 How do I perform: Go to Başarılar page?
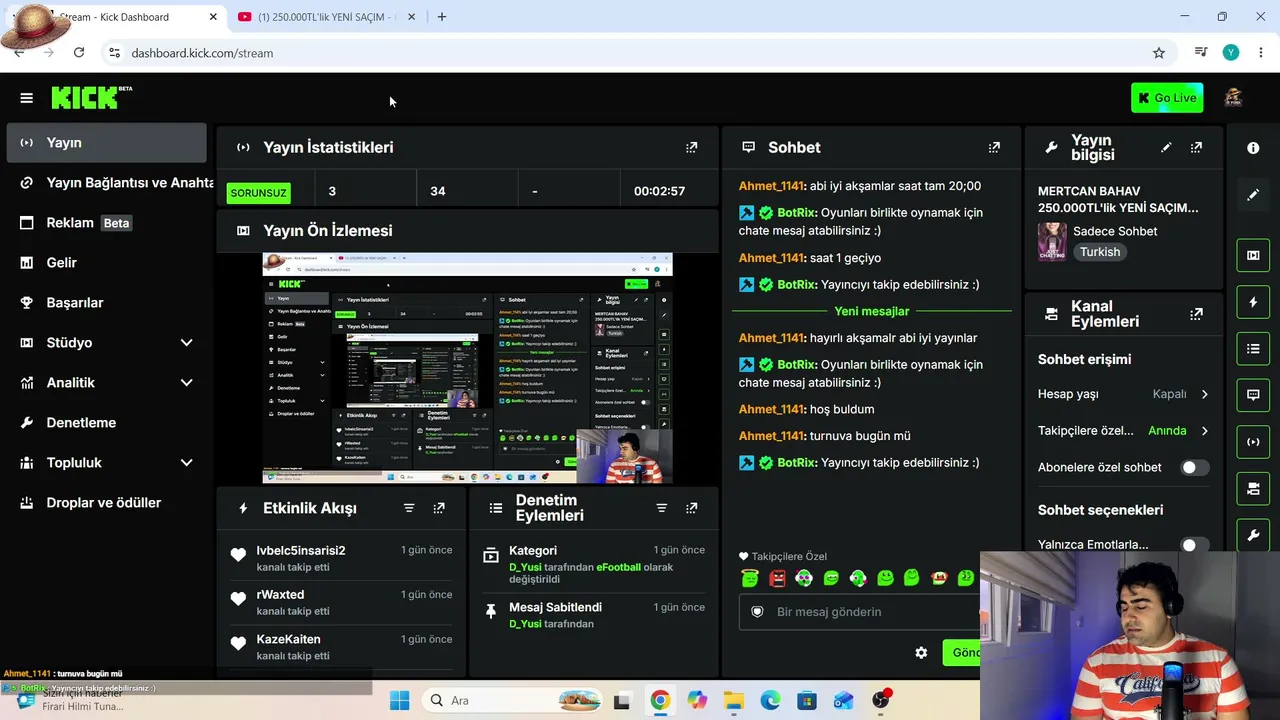(x=106, y=303)
